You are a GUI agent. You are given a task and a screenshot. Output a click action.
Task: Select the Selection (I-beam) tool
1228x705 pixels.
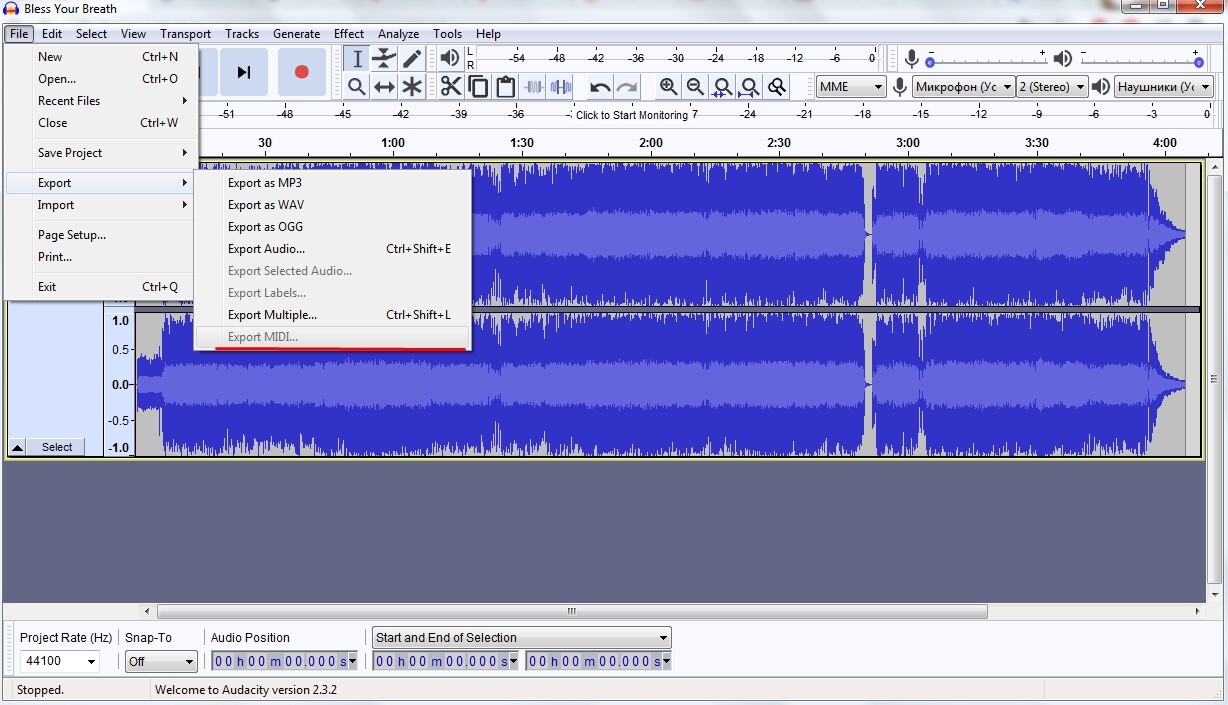[x=357, y=59]
